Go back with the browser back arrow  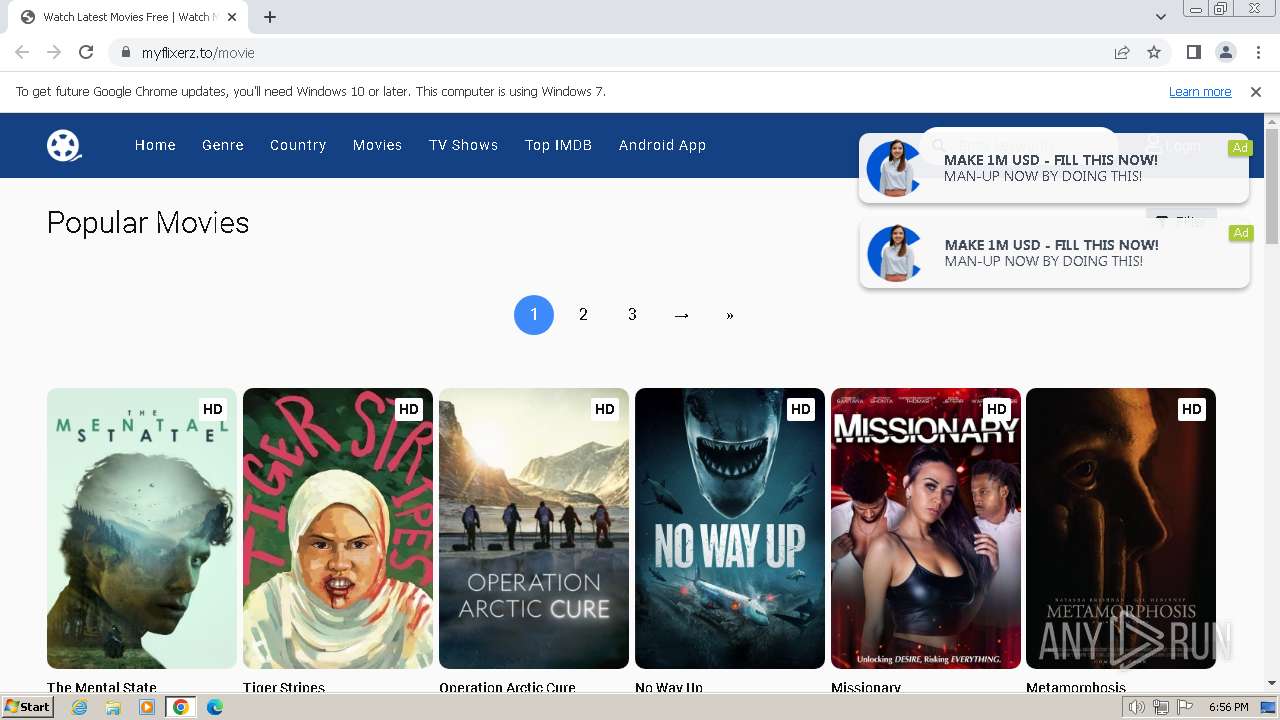click(x=22, y=53)
